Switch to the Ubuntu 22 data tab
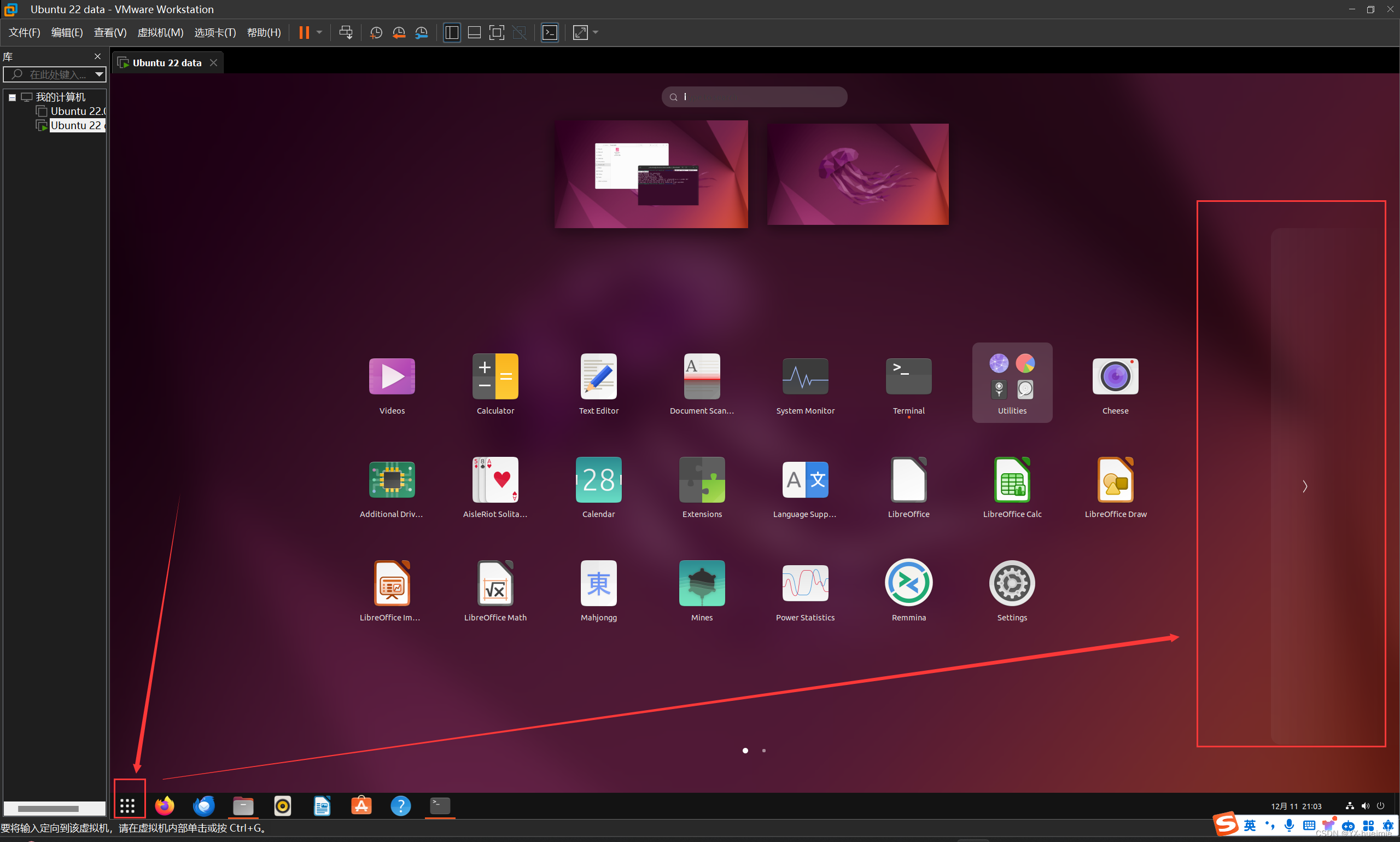The height and width of the screenshot is (842, 1400). tap(166, 62)
